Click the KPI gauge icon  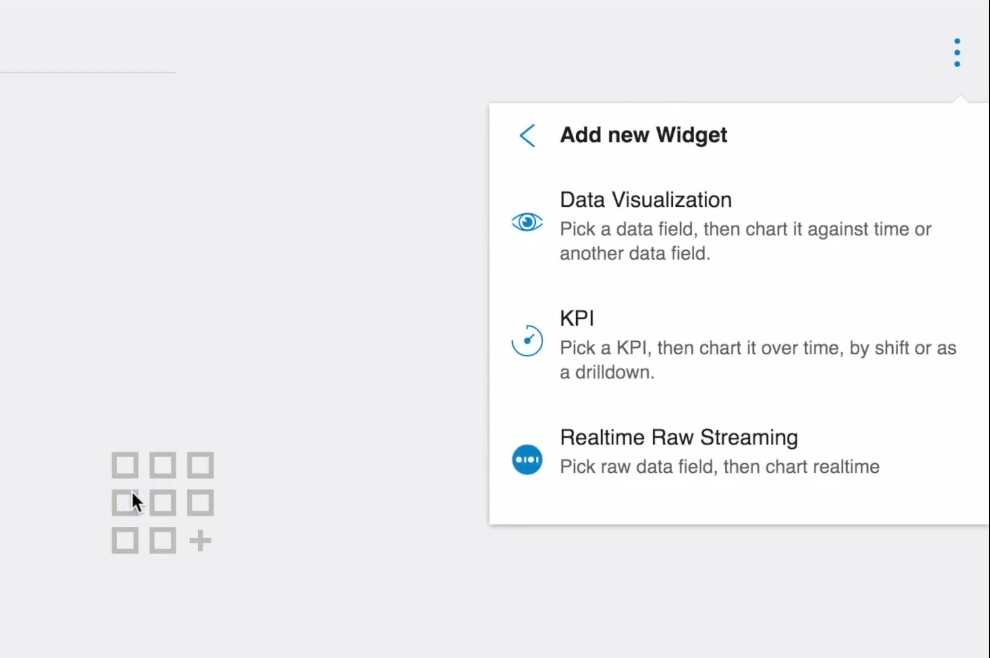(x=527, y=340)
